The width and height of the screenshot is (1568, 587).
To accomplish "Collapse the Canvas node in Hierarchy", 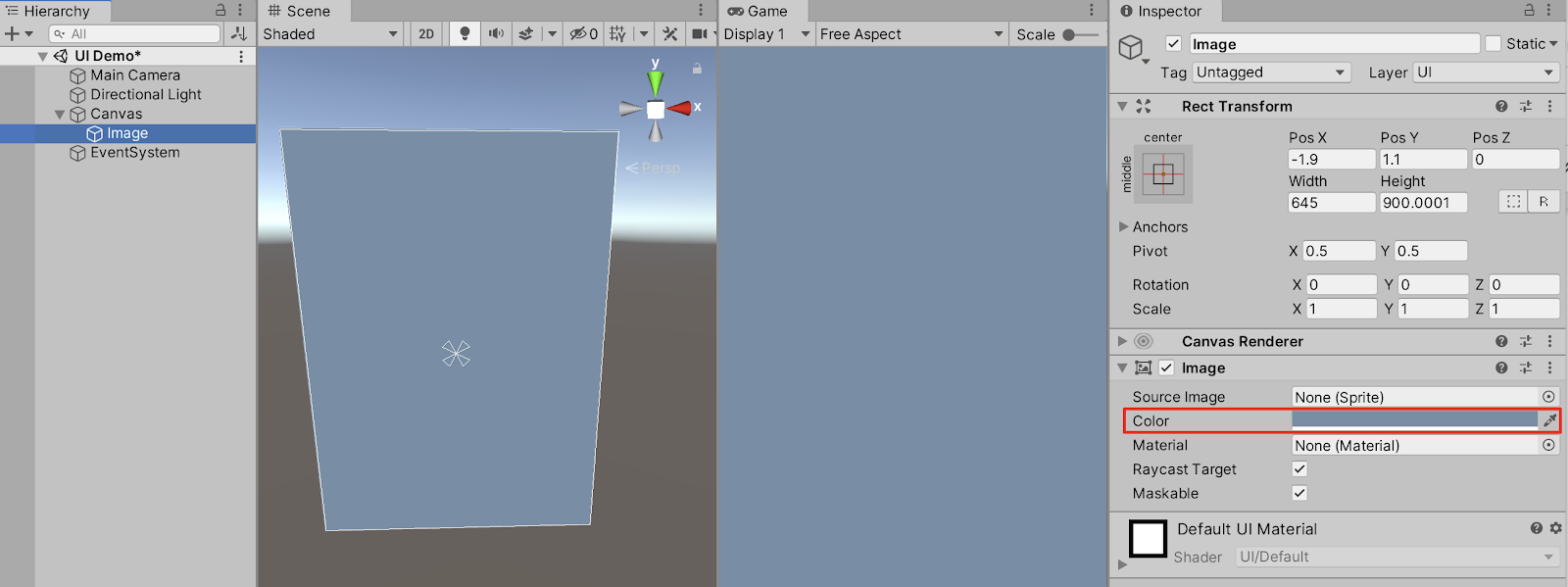I will (60, 115).
